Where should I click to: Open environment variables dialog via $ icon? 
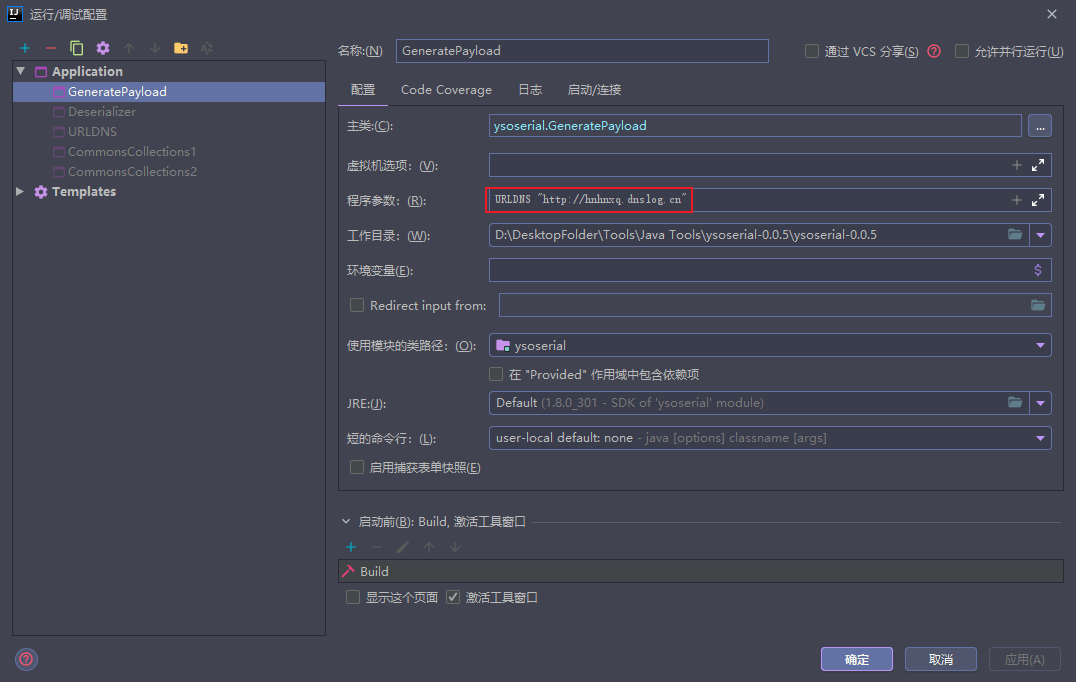coord(1038,269)
